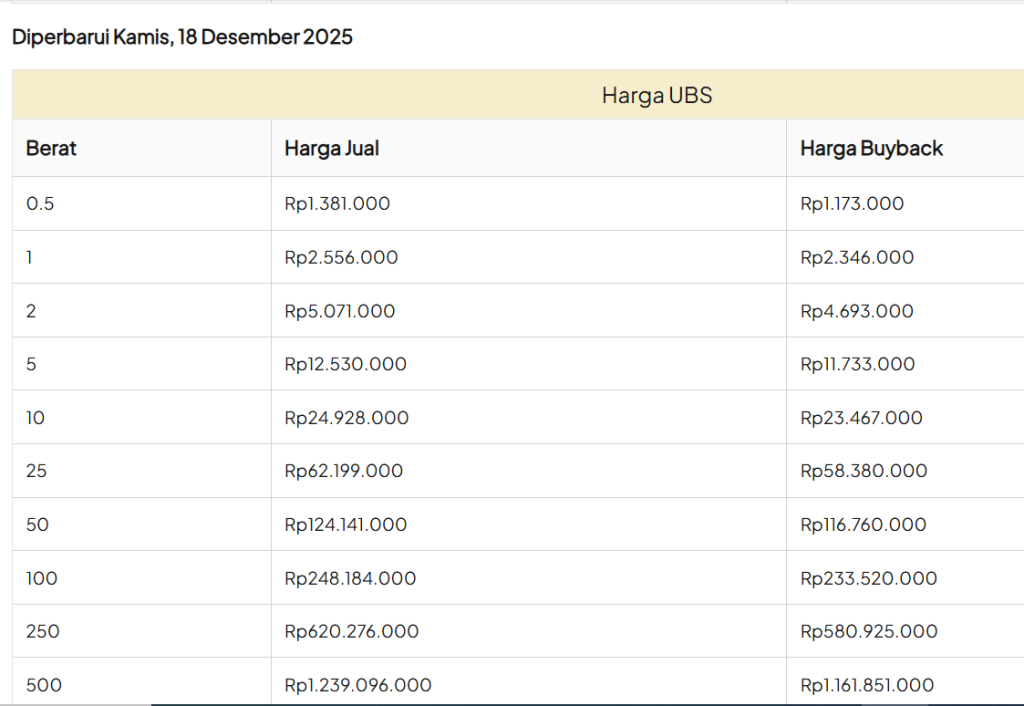Select the Rp4.693.000 buyback cell
The image size is (1024, 706).
click(857, 311)
